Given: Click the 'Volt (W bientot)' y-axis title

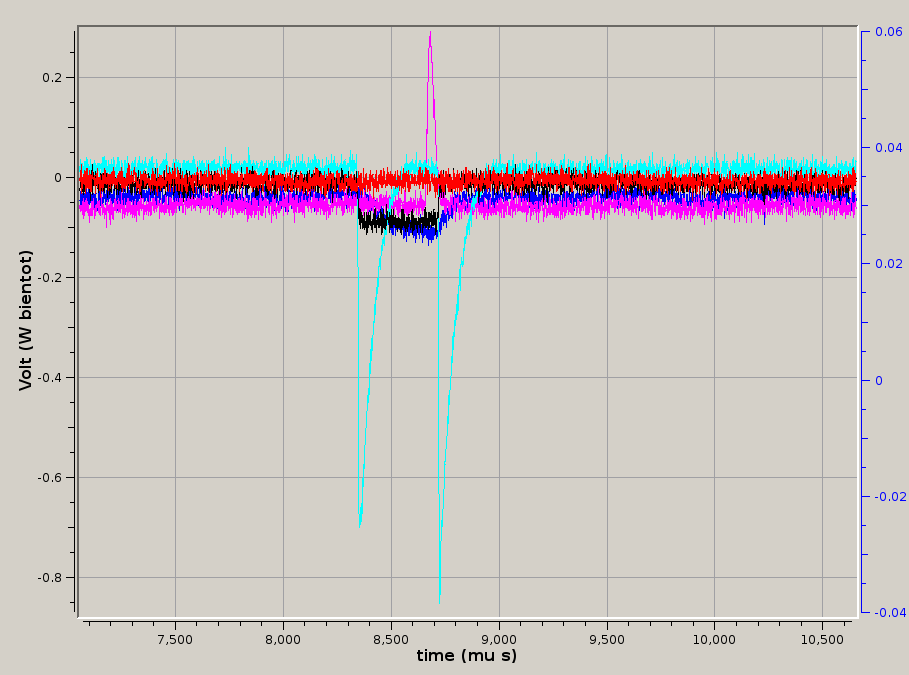Looking at the screenshot, I should pyautogui.click(x=27, y=320).
